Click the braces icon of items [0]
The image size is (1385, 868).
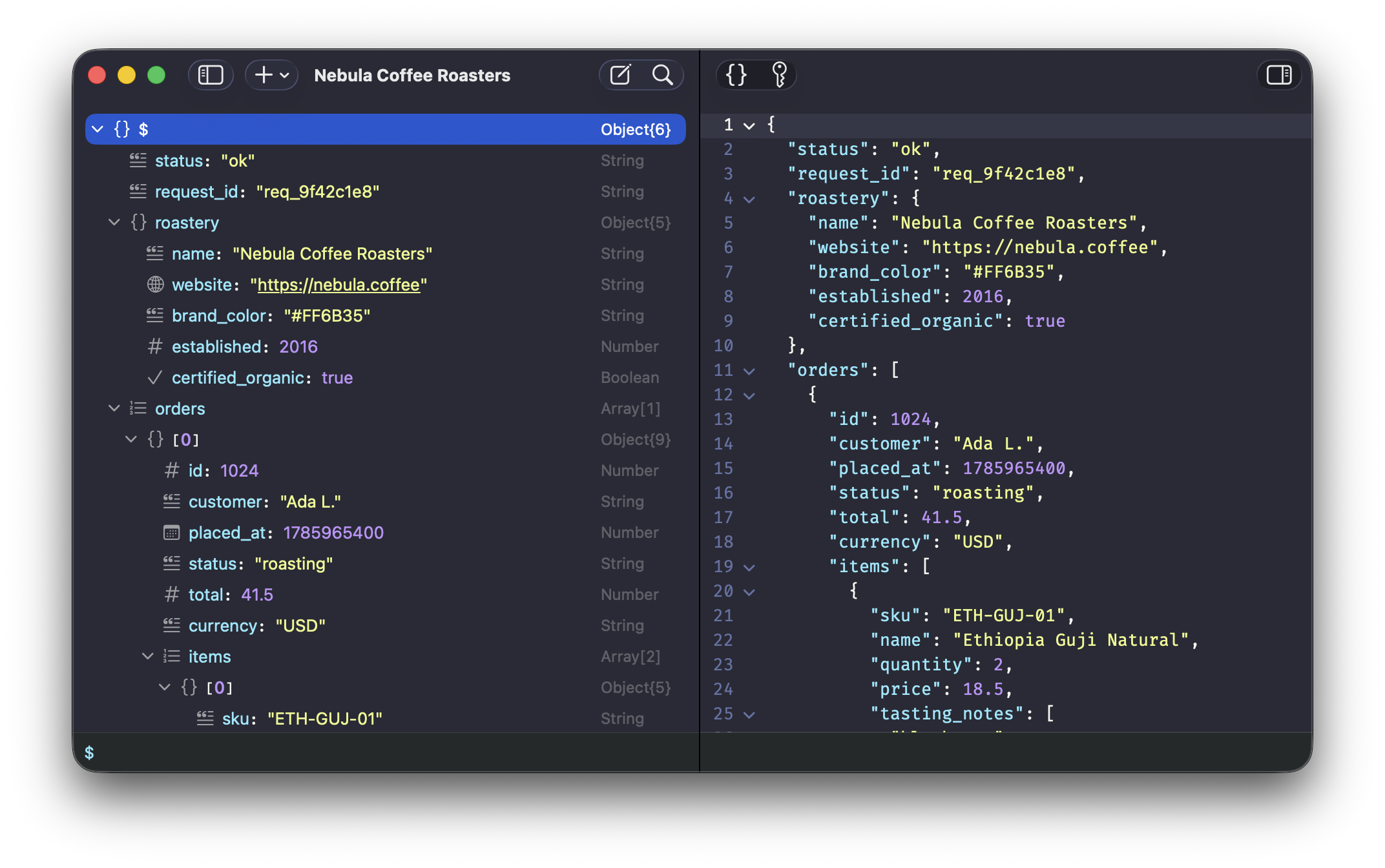click(189, 687)
